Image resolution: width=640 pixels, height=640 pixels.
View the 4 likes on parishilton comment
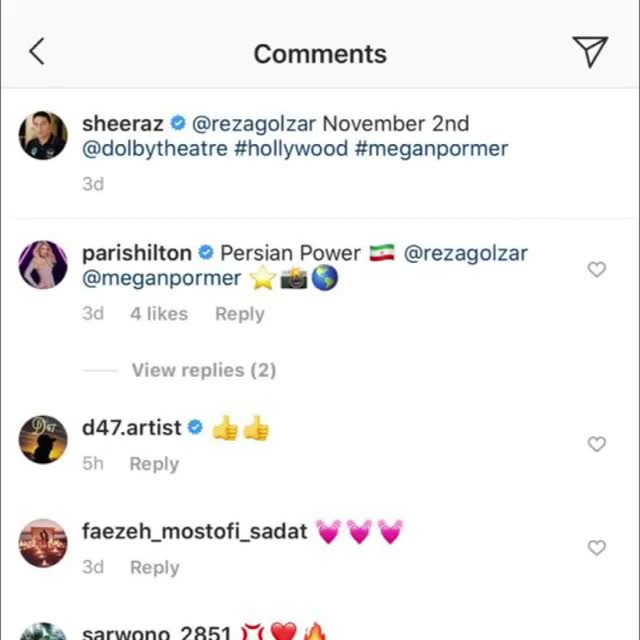(x=159, y=314)
